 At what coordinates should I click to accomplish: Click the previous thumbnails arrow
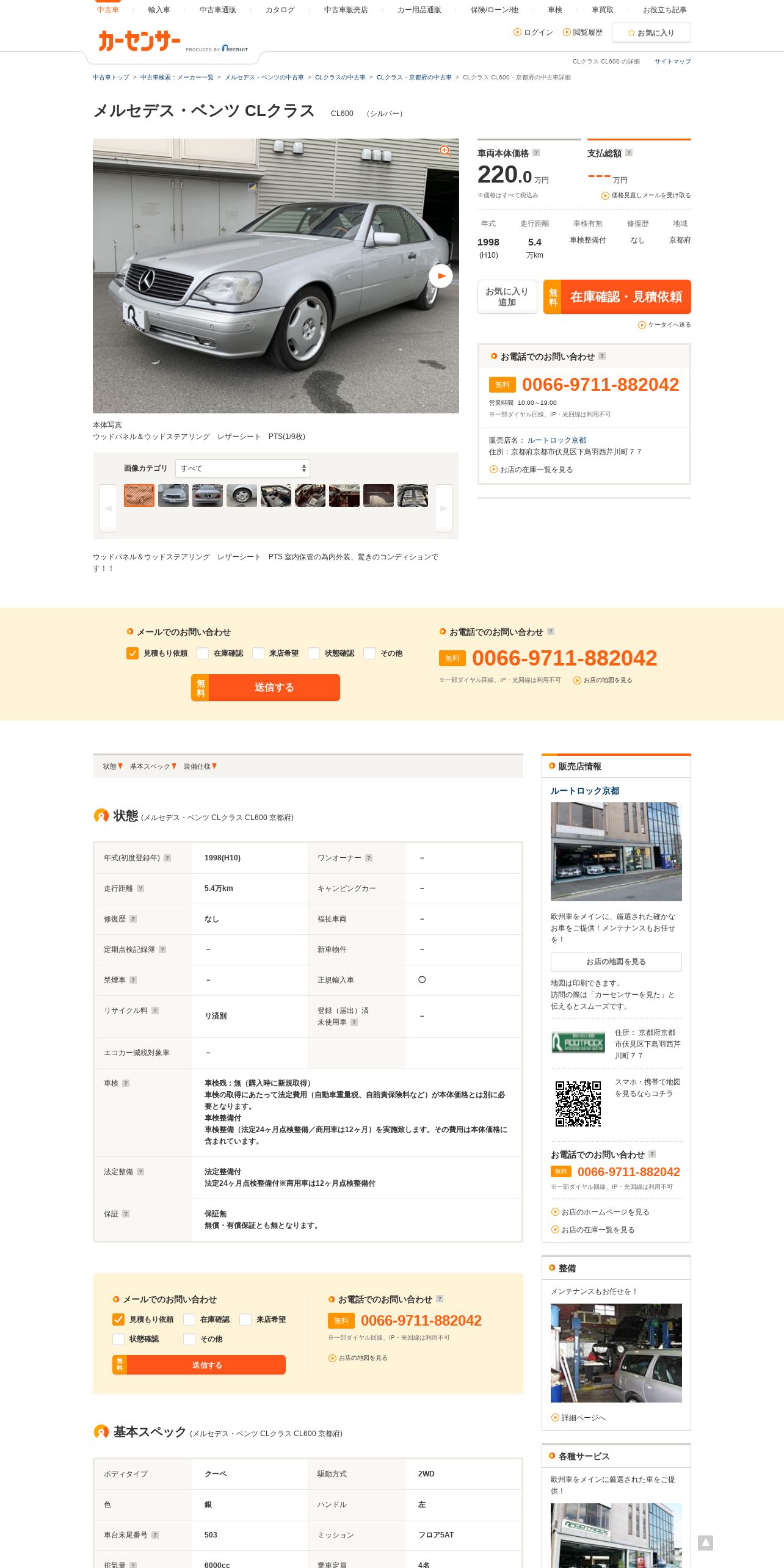pyautogui.click(x=108, y=509)
